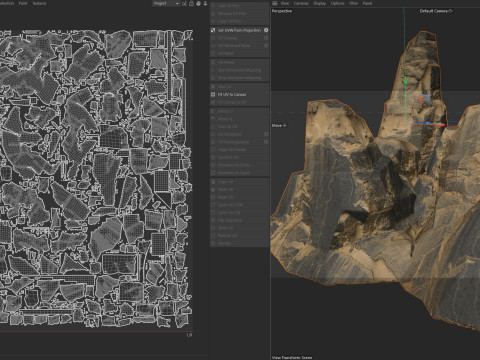The height and width of the screenshot is (360, 480).
Task: Open Set UVW from Projection options gear
Action: coord(266,30)
